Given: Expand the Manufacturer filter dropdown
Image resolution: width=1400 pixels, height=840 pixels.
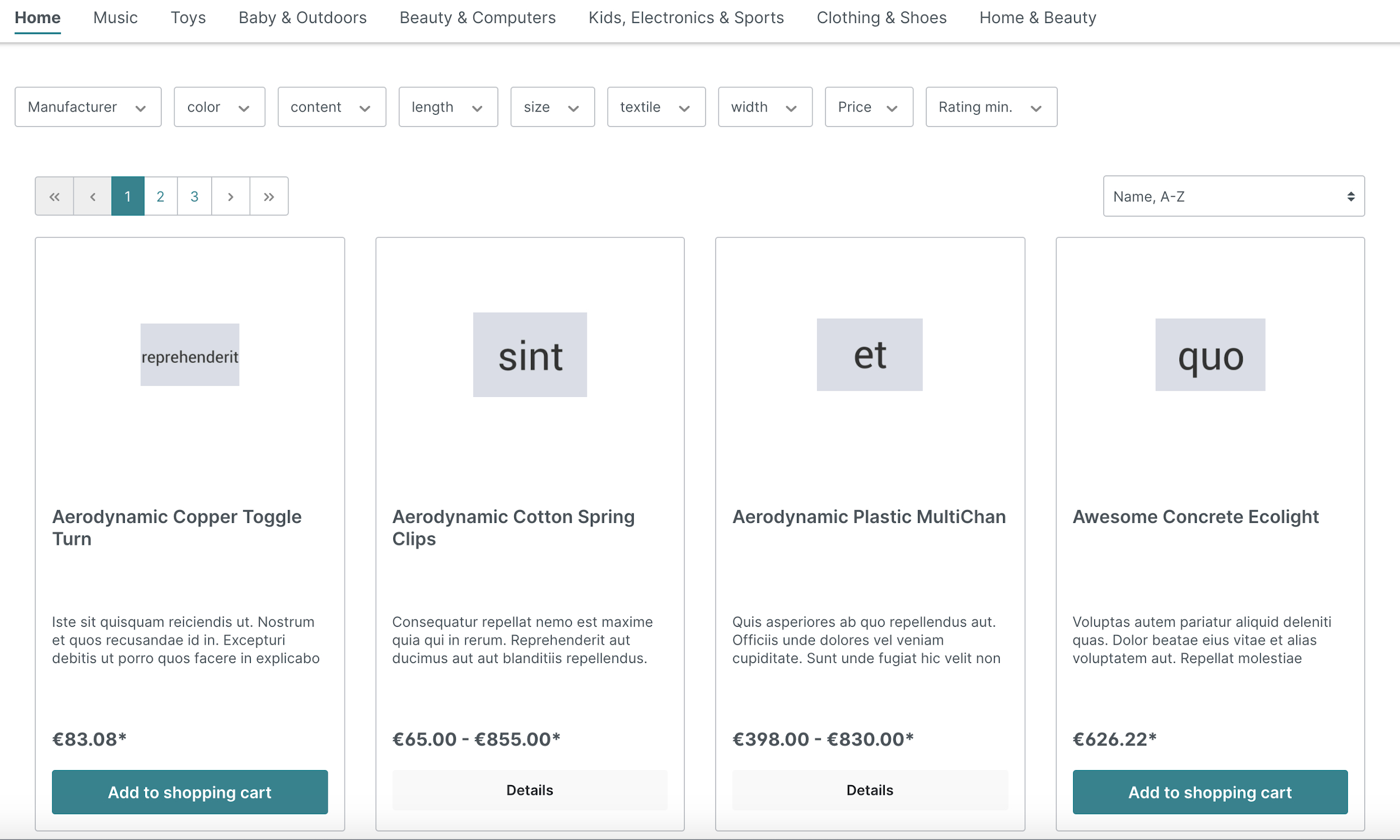Looking at the screenshot, I should tap(88, 106).
